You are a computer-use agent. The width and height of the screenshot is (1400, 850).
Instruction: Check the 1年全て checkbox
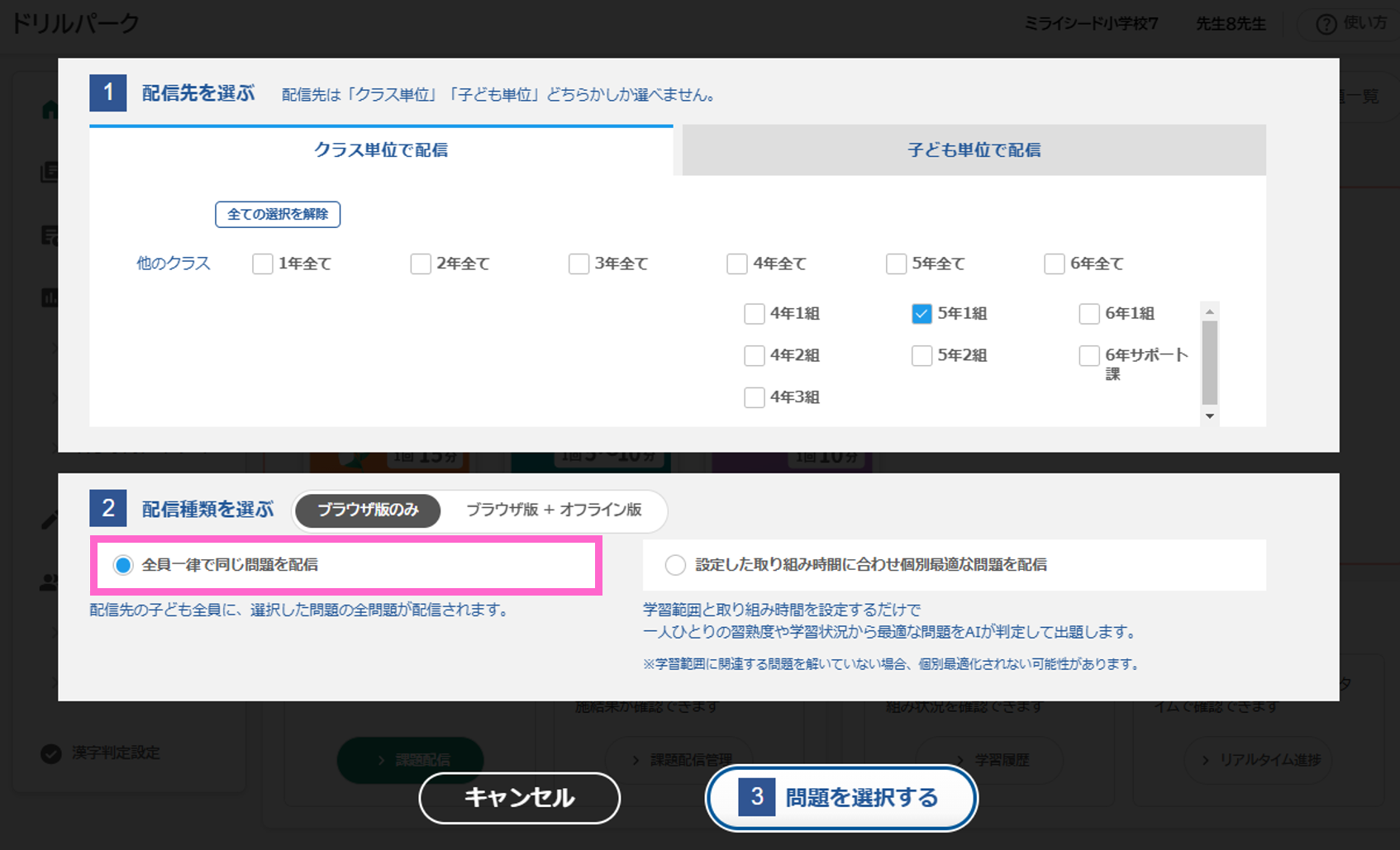point(263,264)
